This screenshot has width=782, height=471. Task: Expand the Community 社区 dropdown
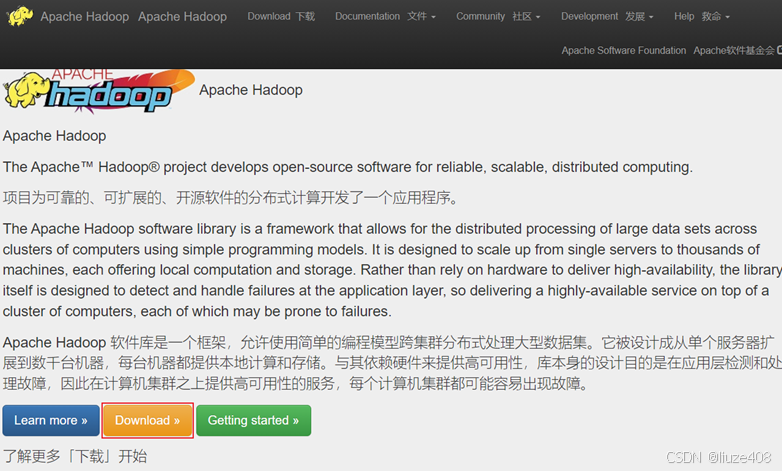click(498, 16)
